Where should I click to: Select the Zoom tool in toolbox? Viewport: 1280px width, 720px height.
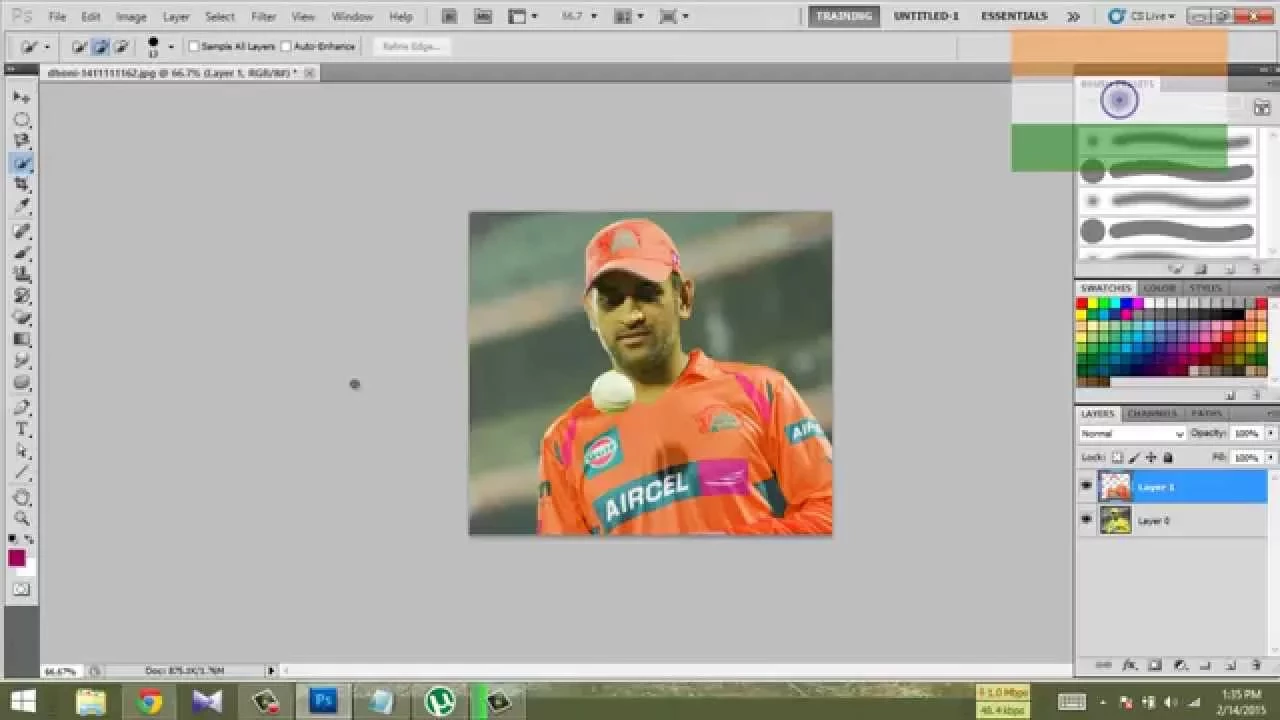point(21,518)
